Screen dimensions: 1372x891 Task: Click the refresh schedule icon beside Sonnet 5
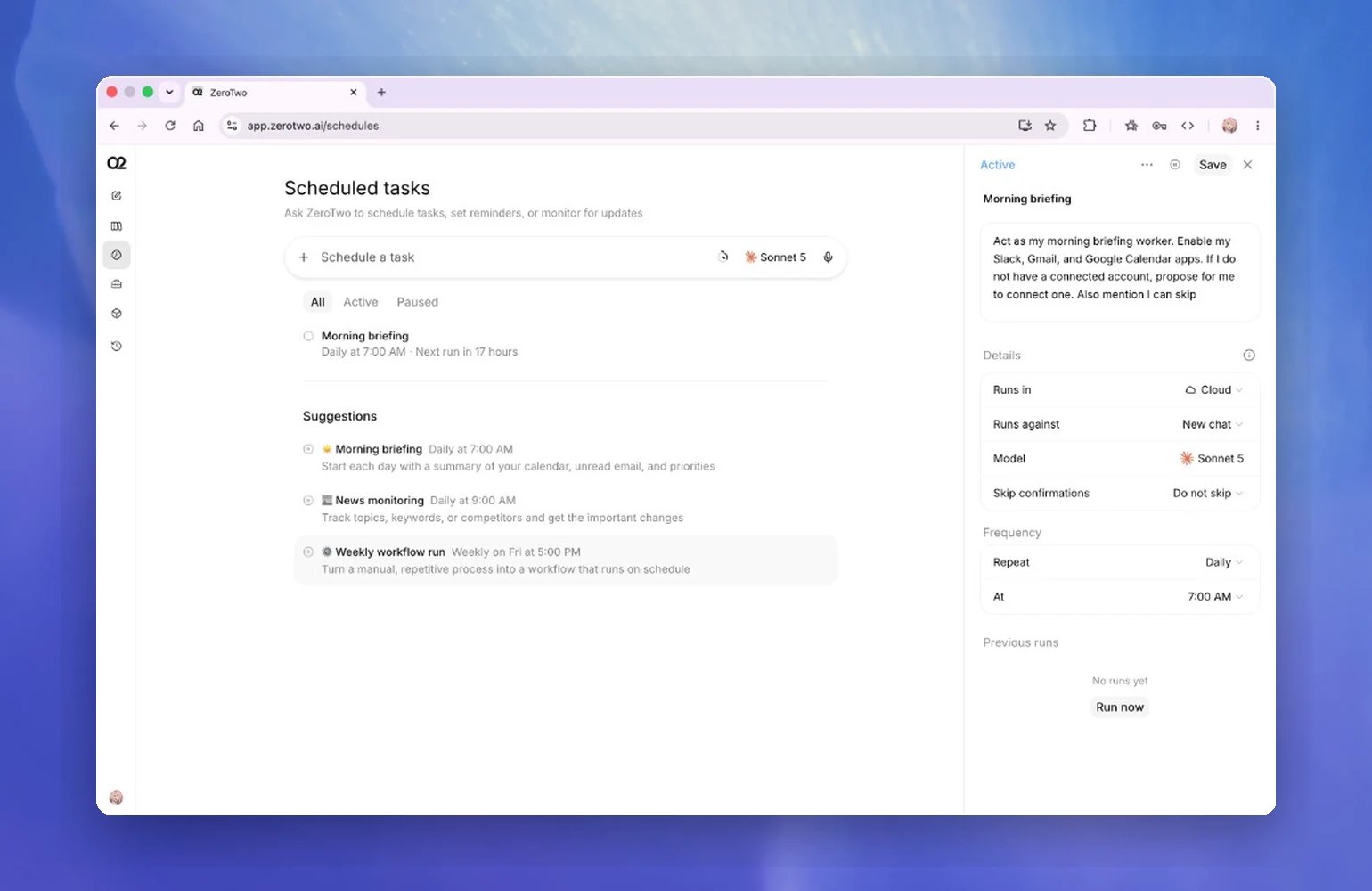(723, 257)
